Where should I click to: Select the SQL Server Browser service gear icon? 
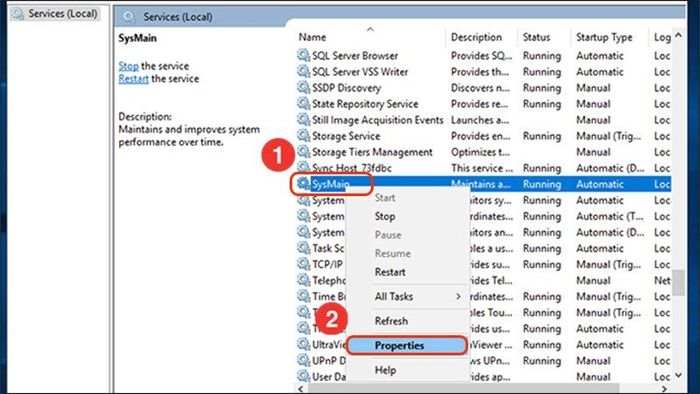click(x=304, y=55)
